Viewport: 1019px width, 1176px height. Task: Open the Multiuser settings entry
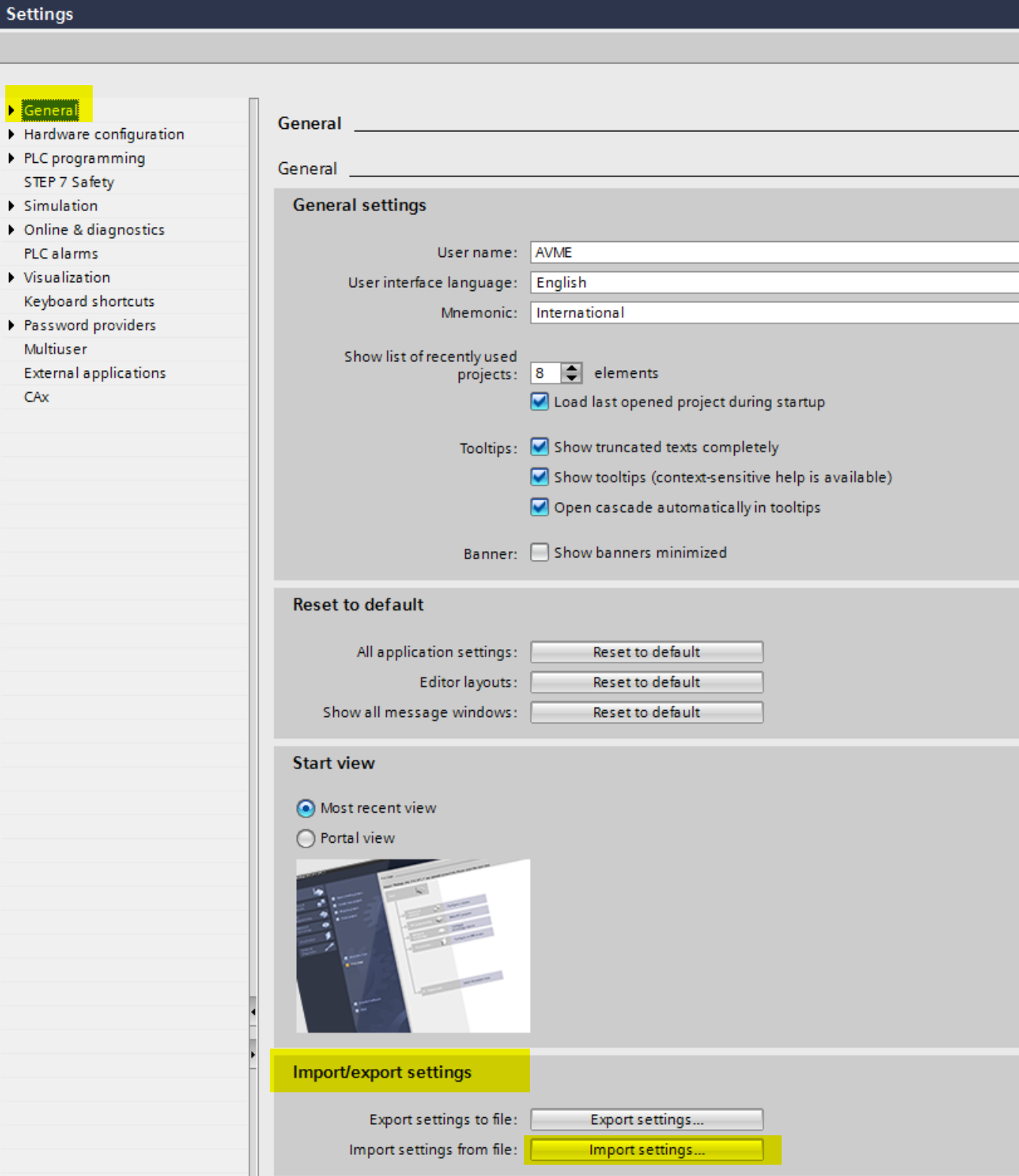click(x=55, y=349)
